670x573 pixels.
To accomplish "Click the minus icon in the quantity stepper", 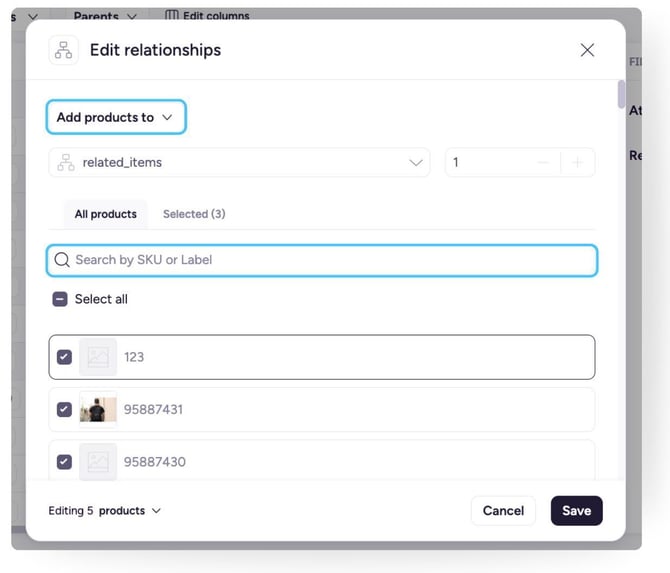I will [x=543, y=162].
